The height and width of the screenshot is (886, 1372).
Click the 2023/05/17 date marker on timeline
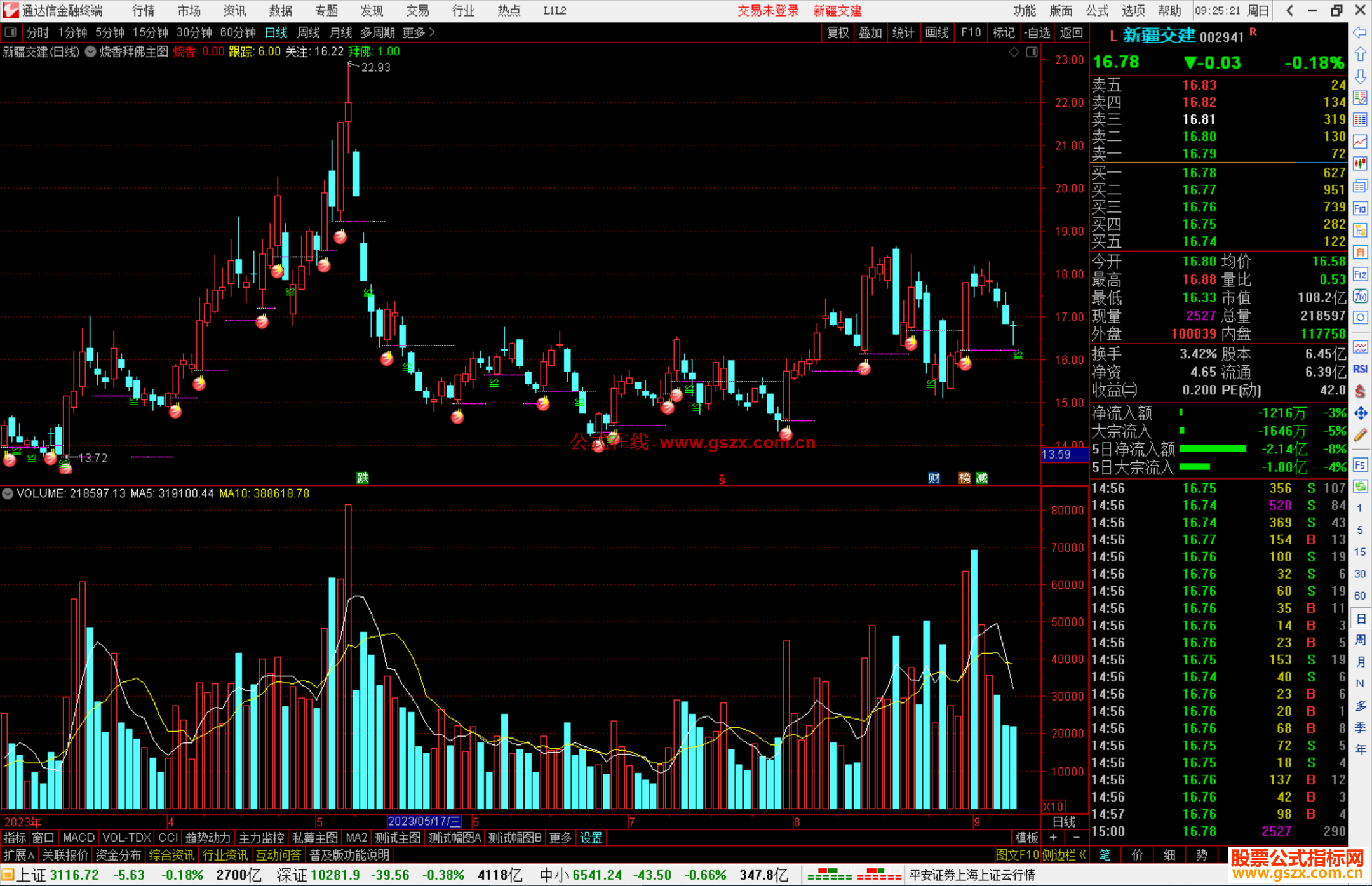(x=424, y=821)
